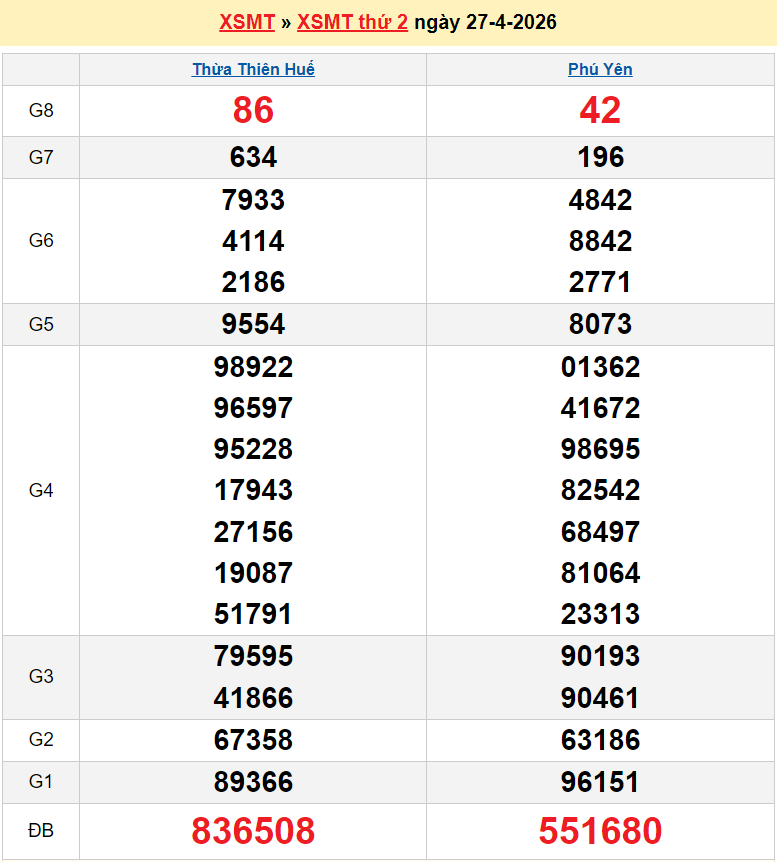
Task: Click G2 number 63186
Action: pyautogui.click(x=600, y=740)
